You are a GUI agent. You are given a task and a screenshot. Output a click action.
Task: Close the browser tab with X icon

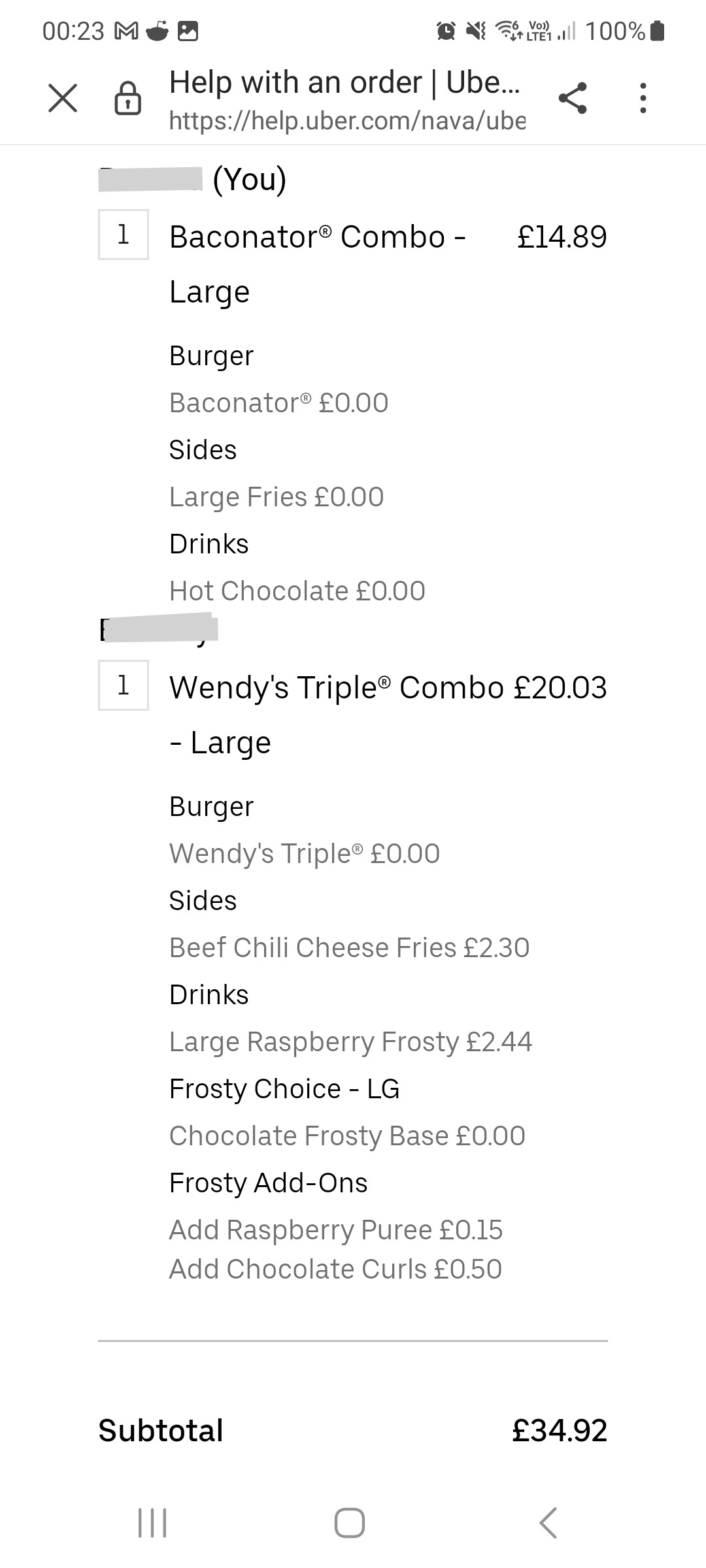[x=63, y=99]
